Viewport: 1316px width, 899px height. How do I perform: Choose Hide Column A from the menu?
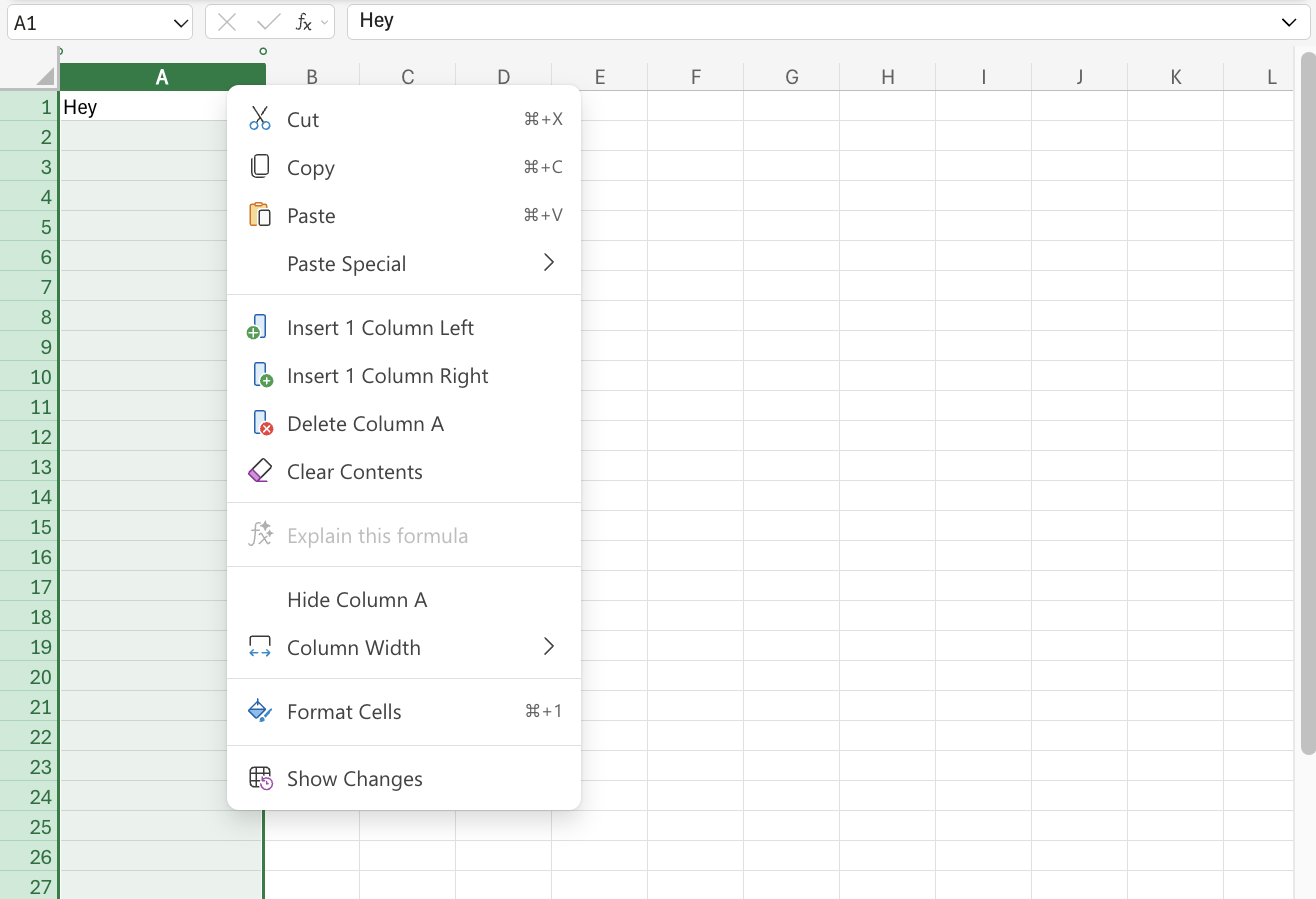click(x=357, y=599)
